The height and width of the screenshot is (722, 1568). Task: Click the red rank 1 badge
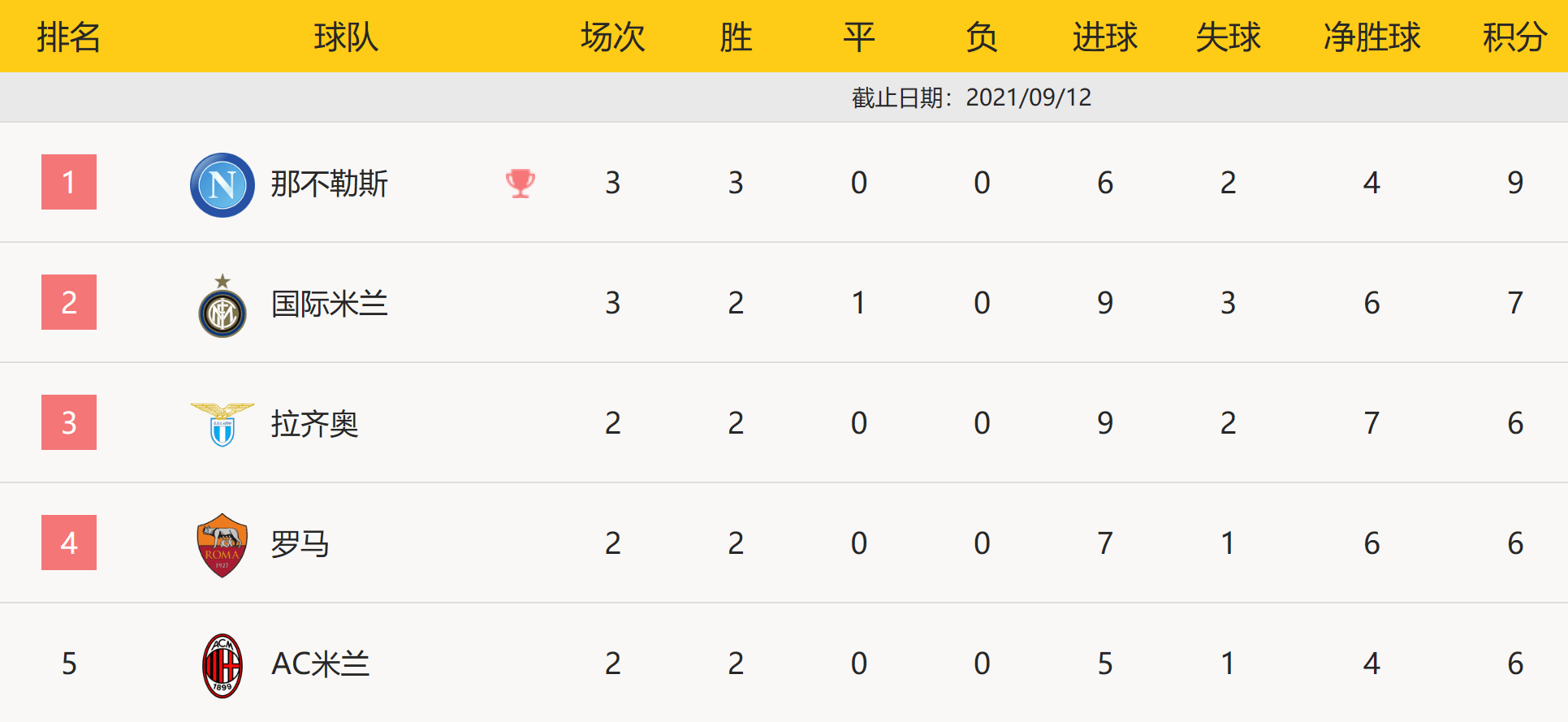[x=69, y=182]
